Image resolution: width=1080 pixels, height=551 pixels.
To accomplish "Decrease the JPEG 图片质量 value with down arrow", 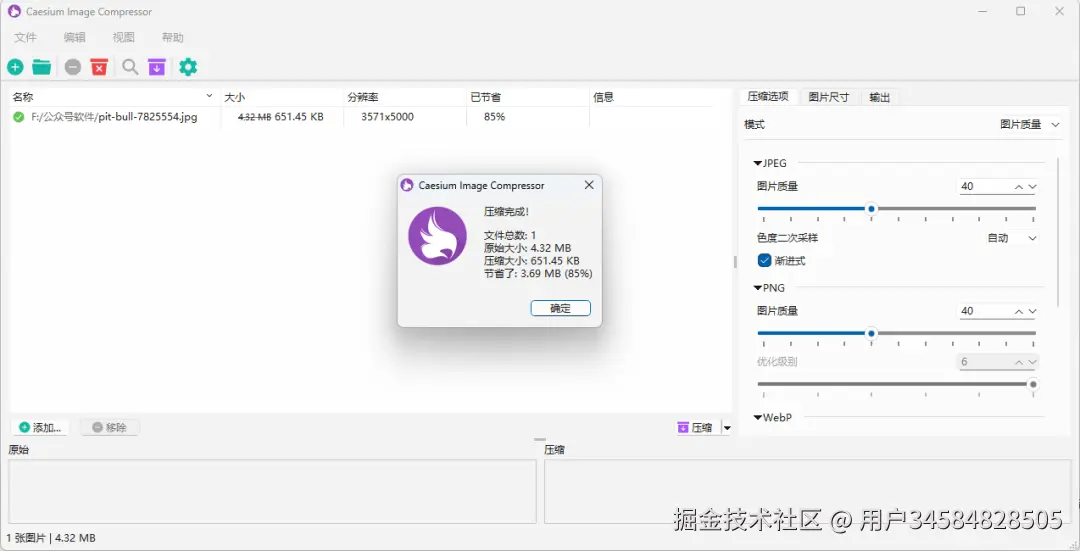I will [x=1032, y=187].
